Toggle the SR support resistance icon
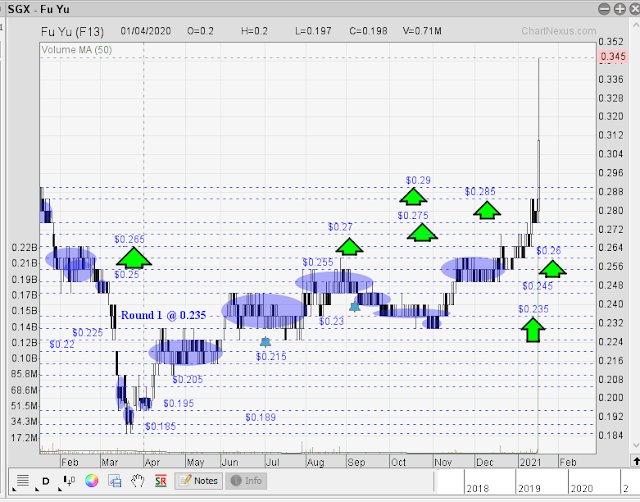Image resolution: width=640 pixels, height=502 pixels. (161, 481)
